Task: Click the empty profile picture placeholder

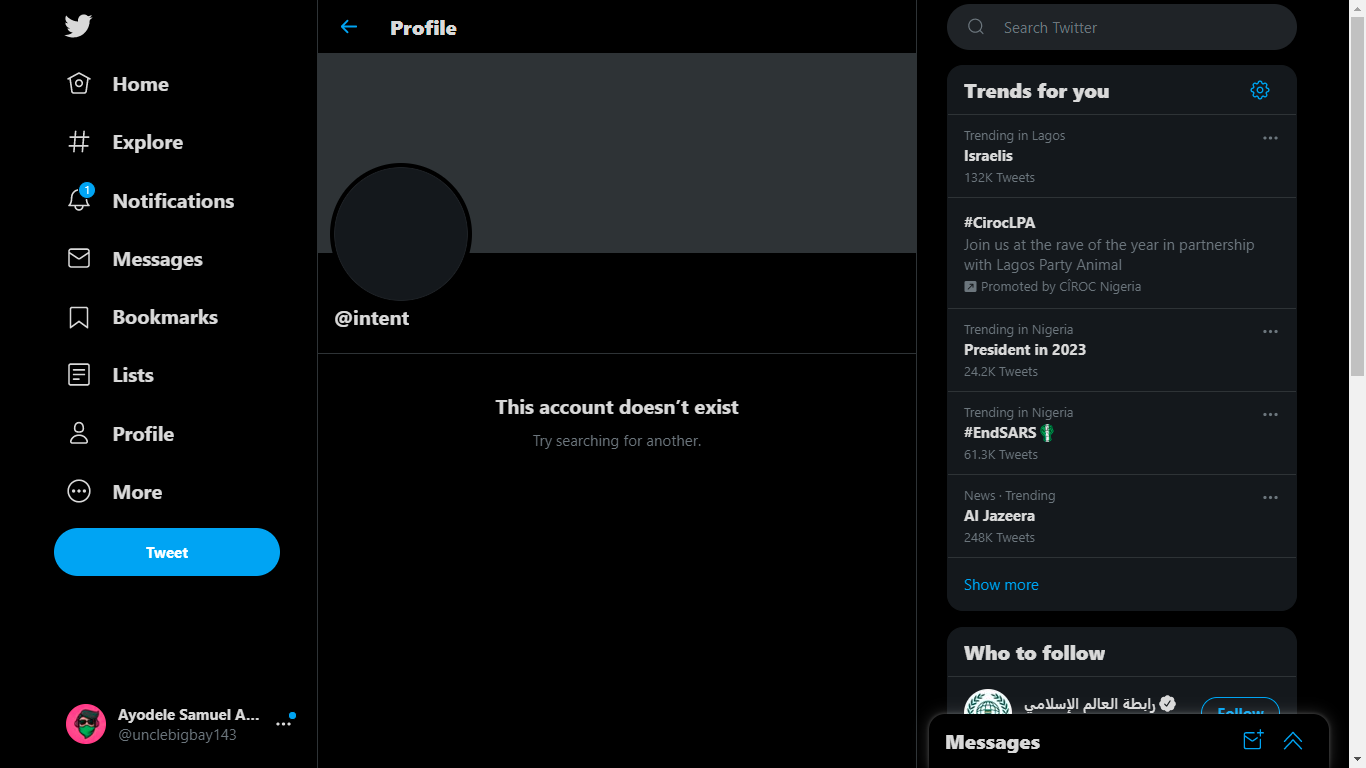Action: [x=401, y=233]
